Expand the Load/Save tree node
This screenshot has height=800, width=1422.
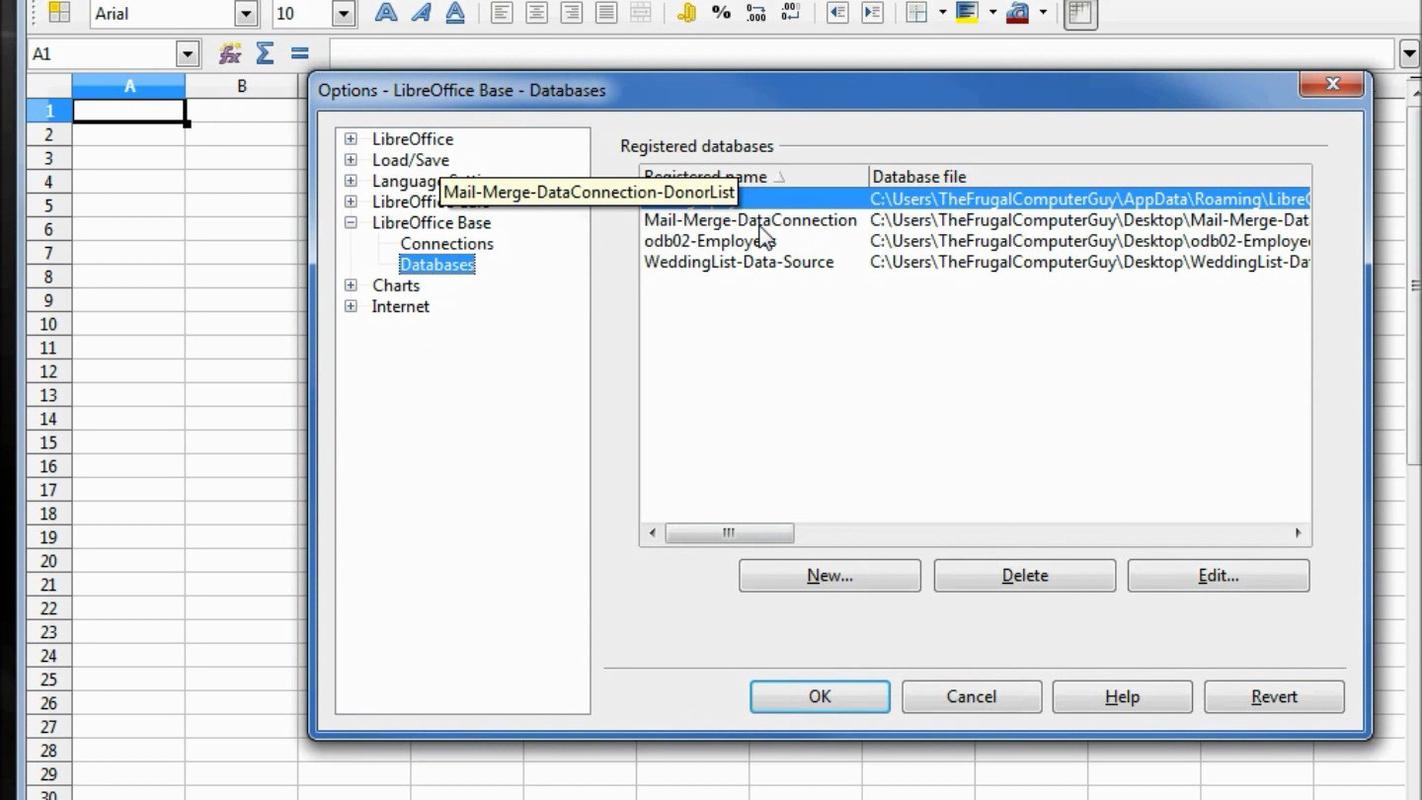click(351, 160)
